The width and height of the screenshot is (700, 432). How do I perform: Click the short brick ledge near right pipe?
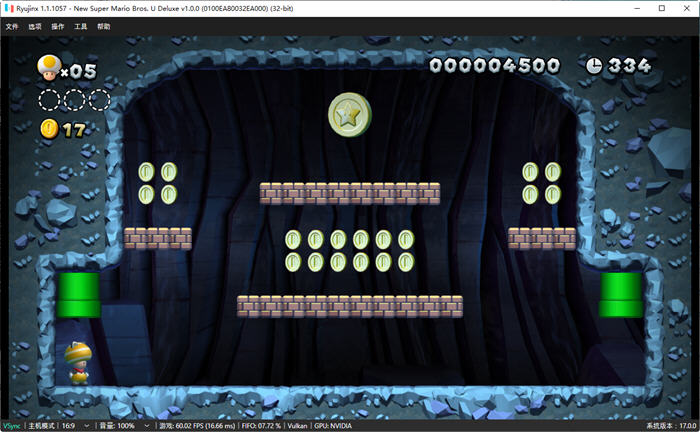542,238
